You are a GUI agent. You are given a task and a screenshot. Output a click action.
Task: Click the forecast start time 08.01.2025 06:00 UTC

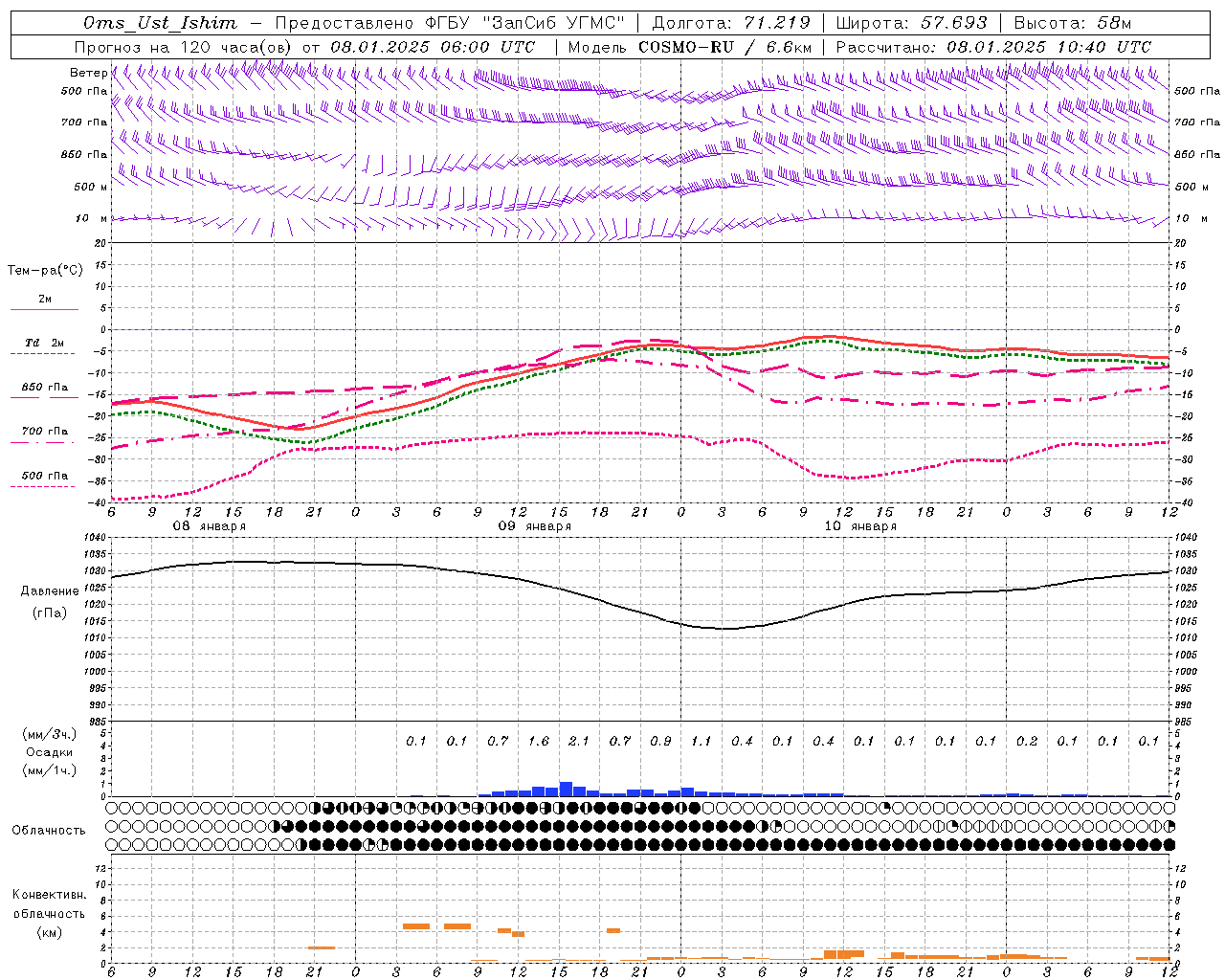click(433, 47)
